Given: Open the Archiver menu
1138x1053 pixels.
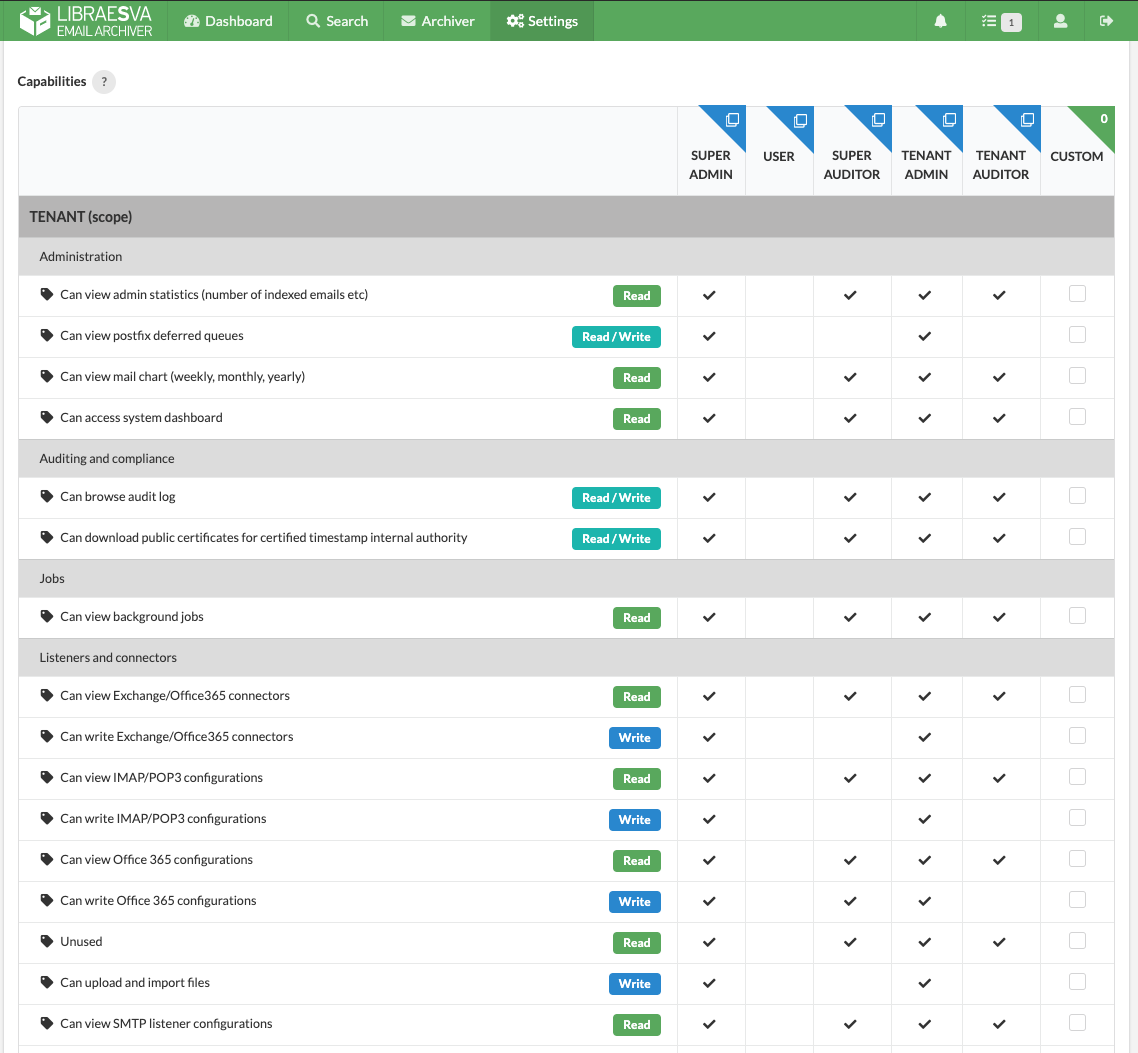Looking at the screenshot, I should (437, 21).
